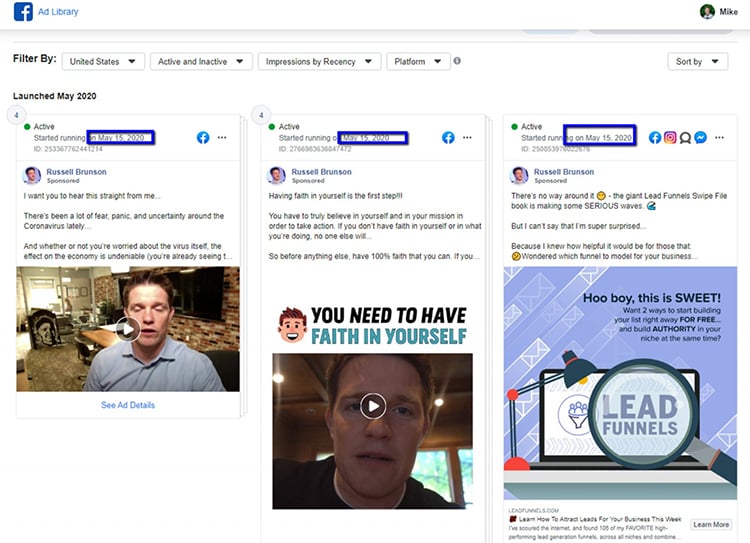Click the ad ID 253367762441214
Image resolution: width=750 pixels, height=543 pixels.
68,149
